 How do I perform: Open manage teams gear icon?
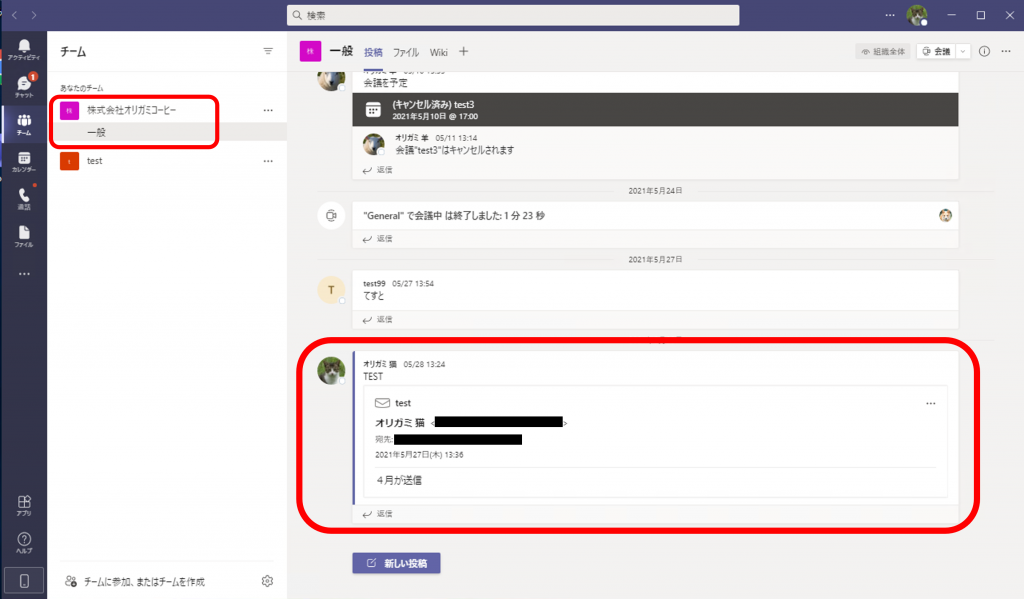pos(267,581)
